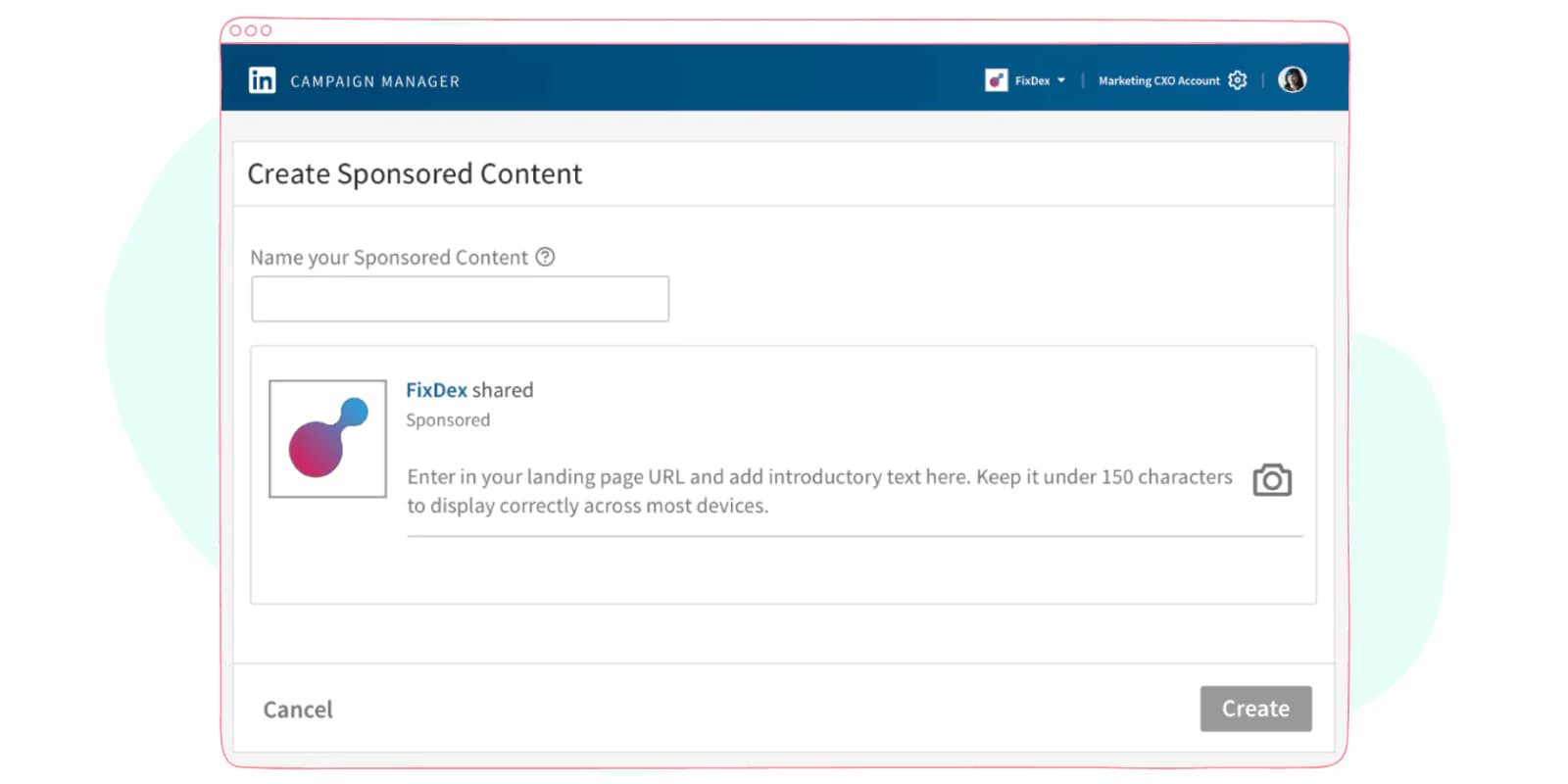This screenshot has width=1568, height=784.
Task: Click the Campaign Manager title
Action: pyautogui.click(x=374, y=81)
